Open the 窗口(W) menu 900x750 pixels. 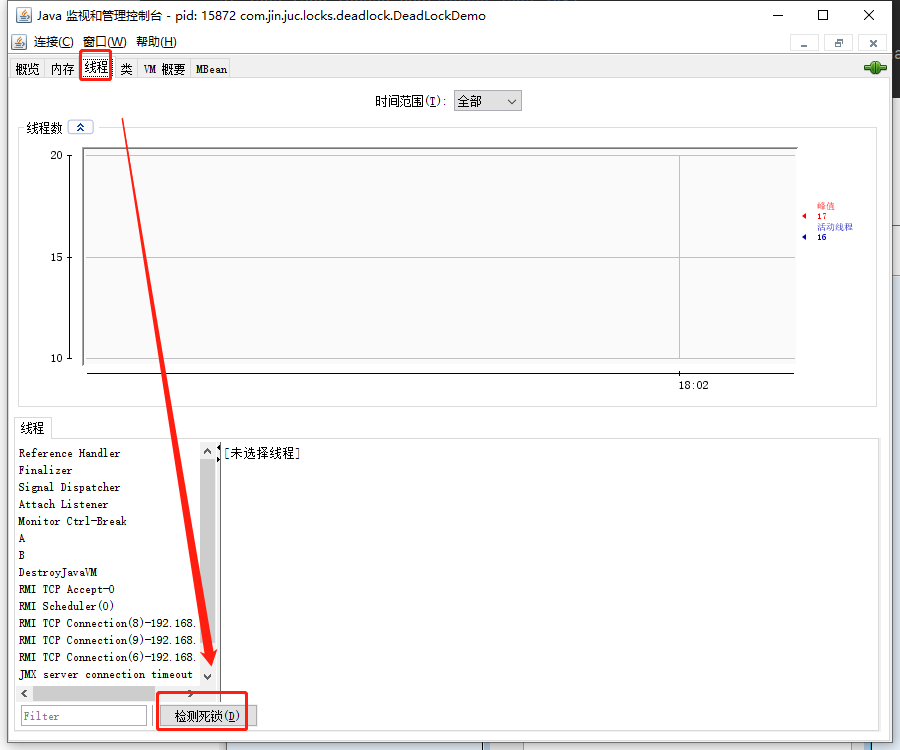click(x=104, y=42)
